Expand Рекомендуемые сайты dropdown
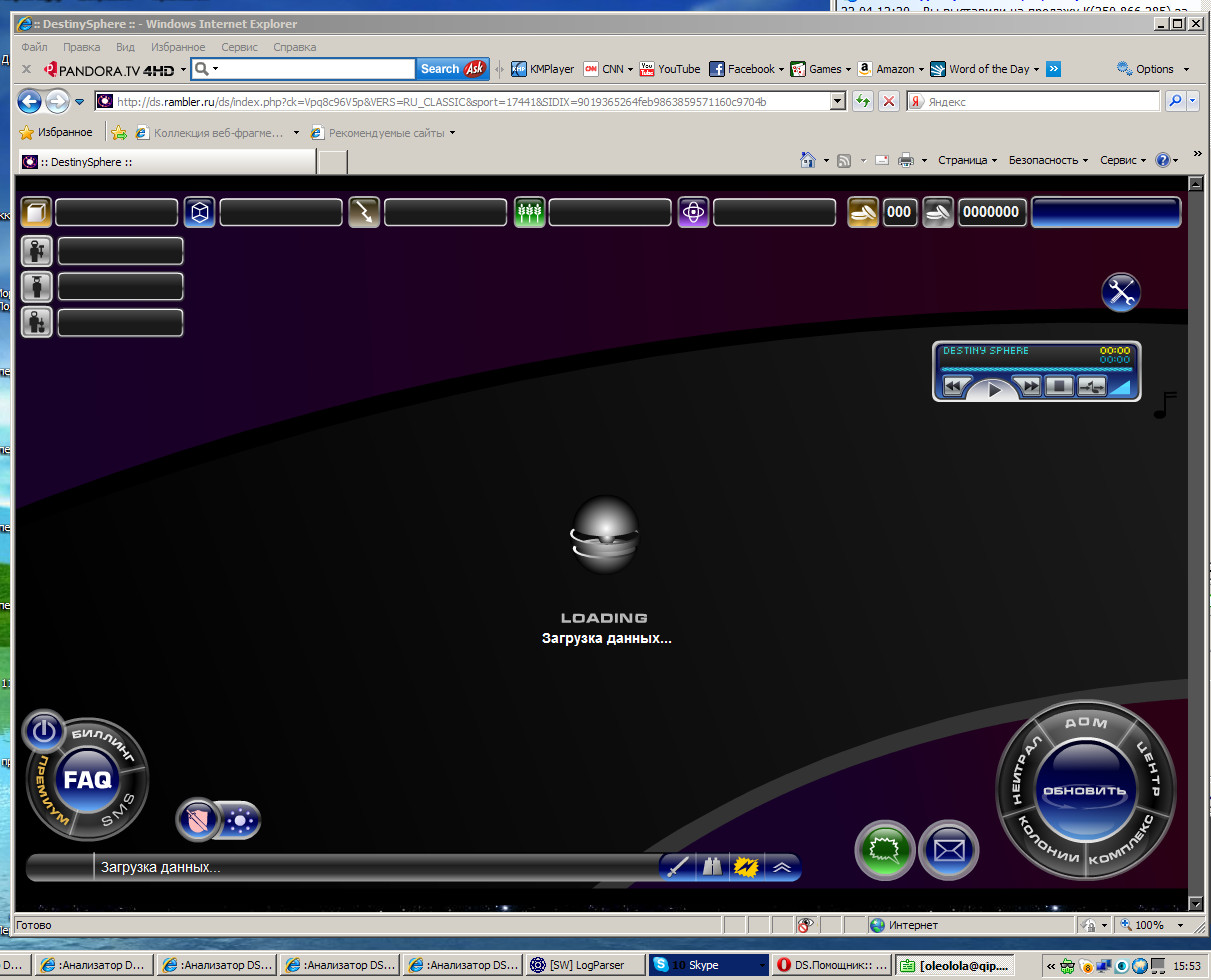This screenshot has height=980, width=1211. point(452,132)
